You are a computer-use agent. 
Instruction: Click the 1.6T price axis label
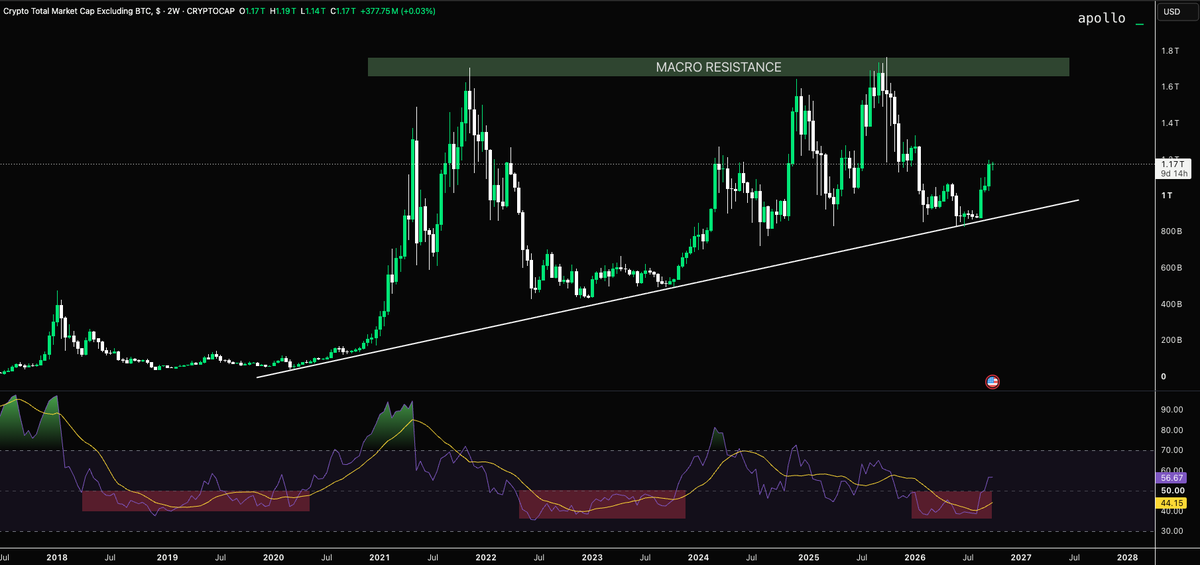point(1168,87)
